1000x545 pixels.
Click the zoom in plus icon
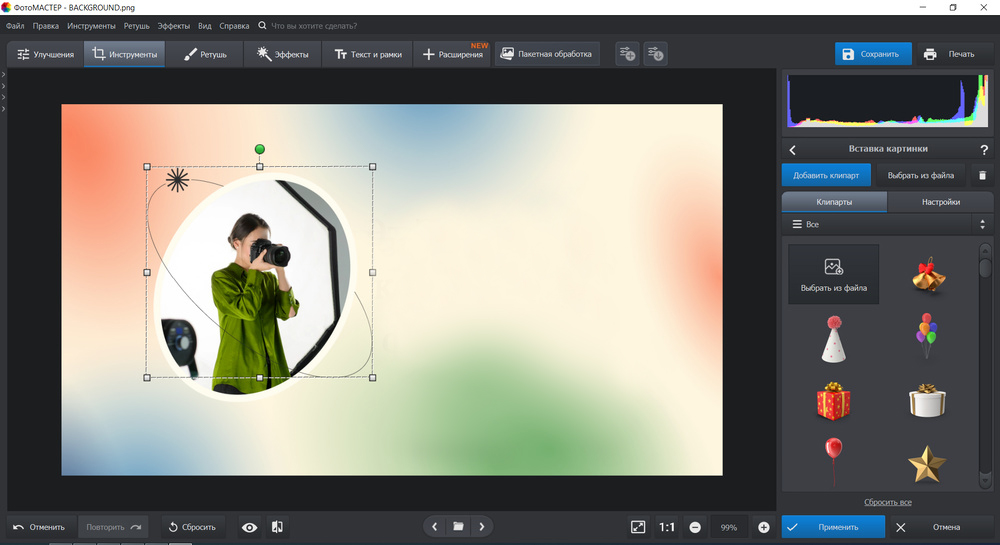tap(764, 527)
